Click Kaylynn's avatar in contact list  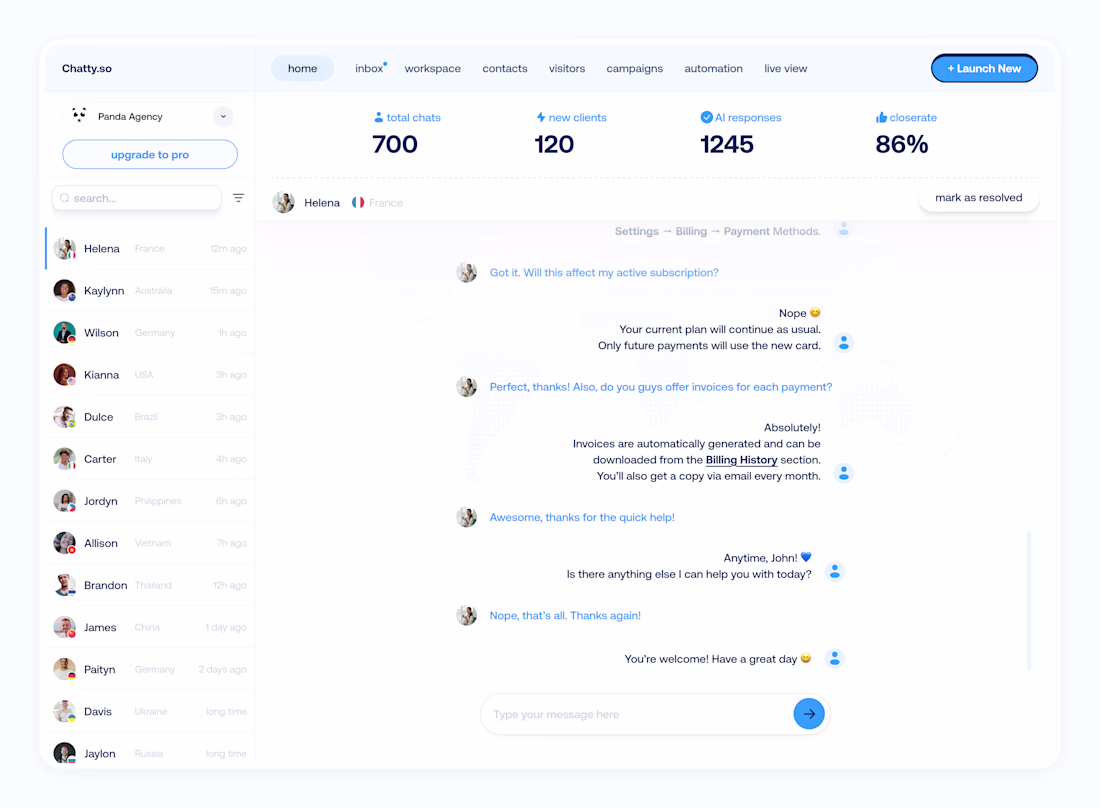(65, 290)
